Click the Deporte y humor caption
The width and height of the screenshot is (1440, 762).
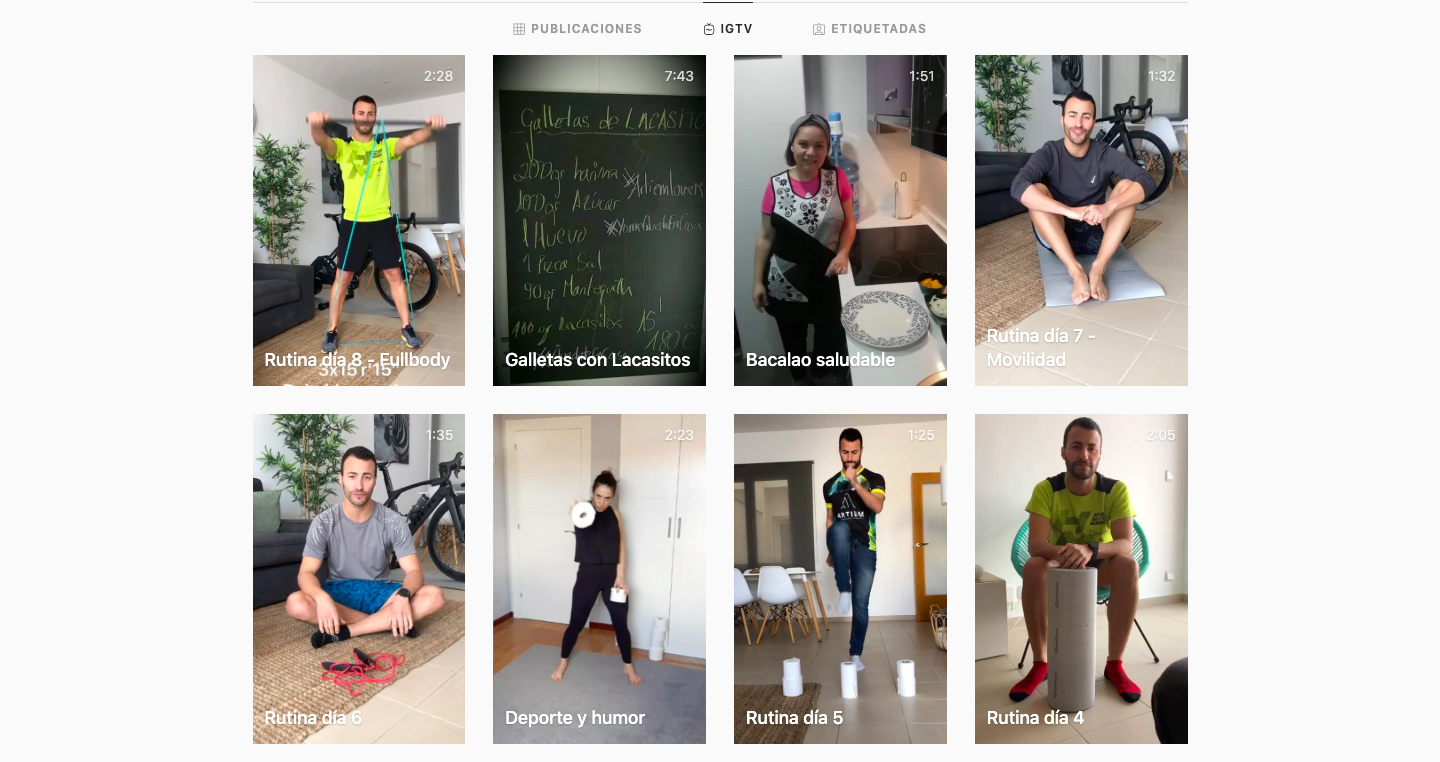point(575,718)
